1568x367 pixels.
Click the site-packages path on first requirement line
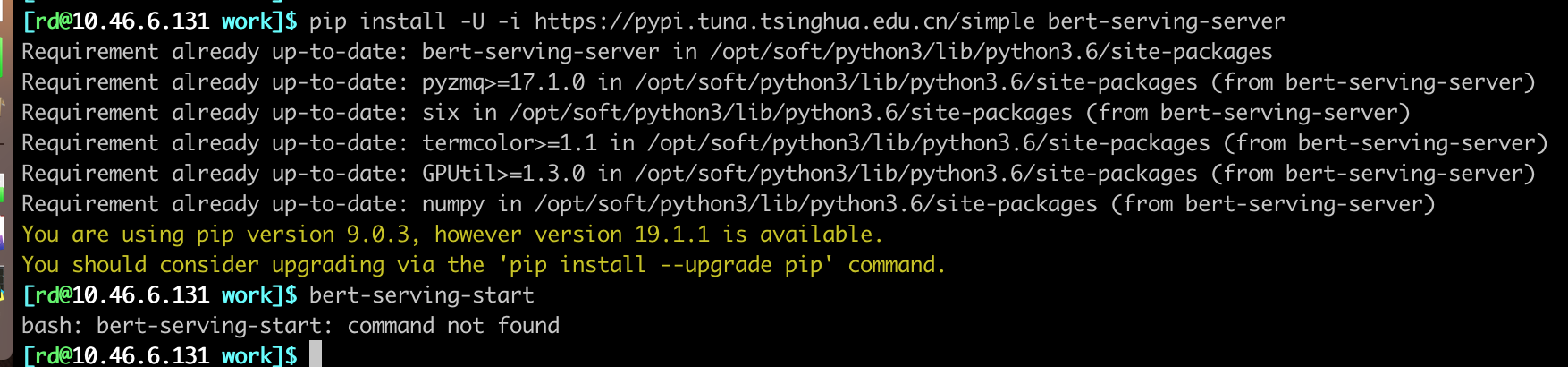pyautogui.click(x=991, y=52)
